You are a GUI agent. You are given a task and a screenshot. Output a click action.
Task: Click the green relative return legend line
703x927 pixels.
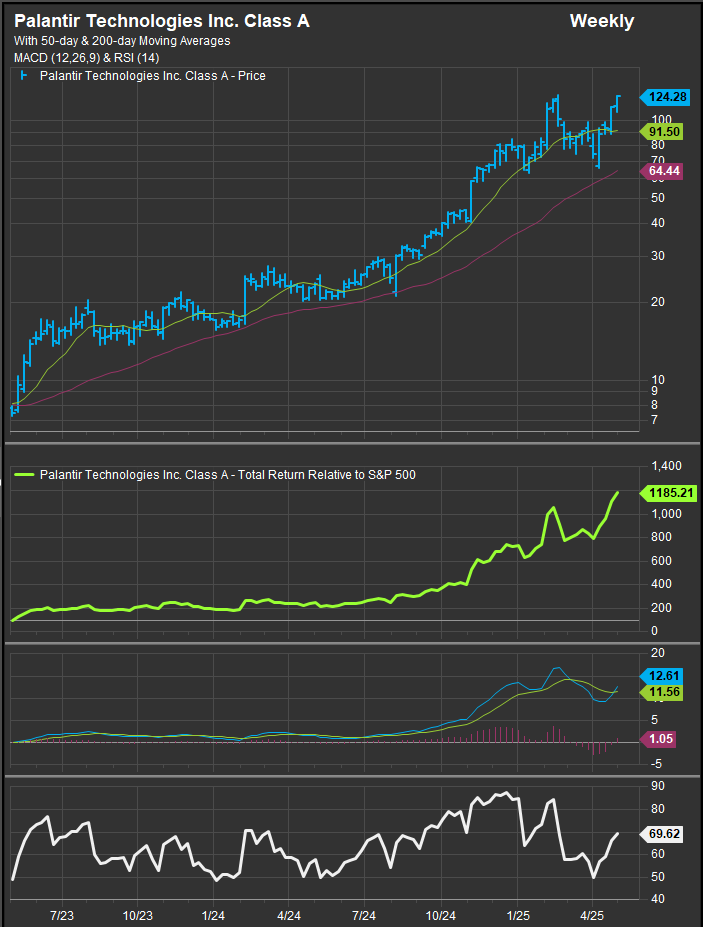pos(24,475)
